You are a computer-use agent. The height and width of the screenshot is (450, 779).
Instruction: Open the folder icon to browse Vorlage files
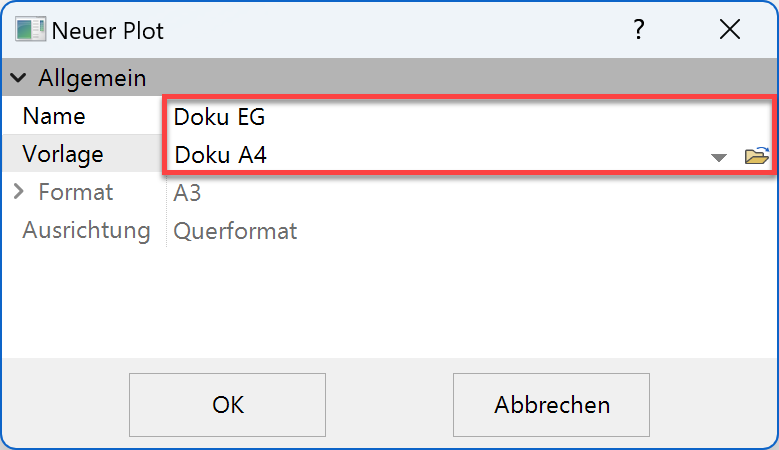point(756,156)
